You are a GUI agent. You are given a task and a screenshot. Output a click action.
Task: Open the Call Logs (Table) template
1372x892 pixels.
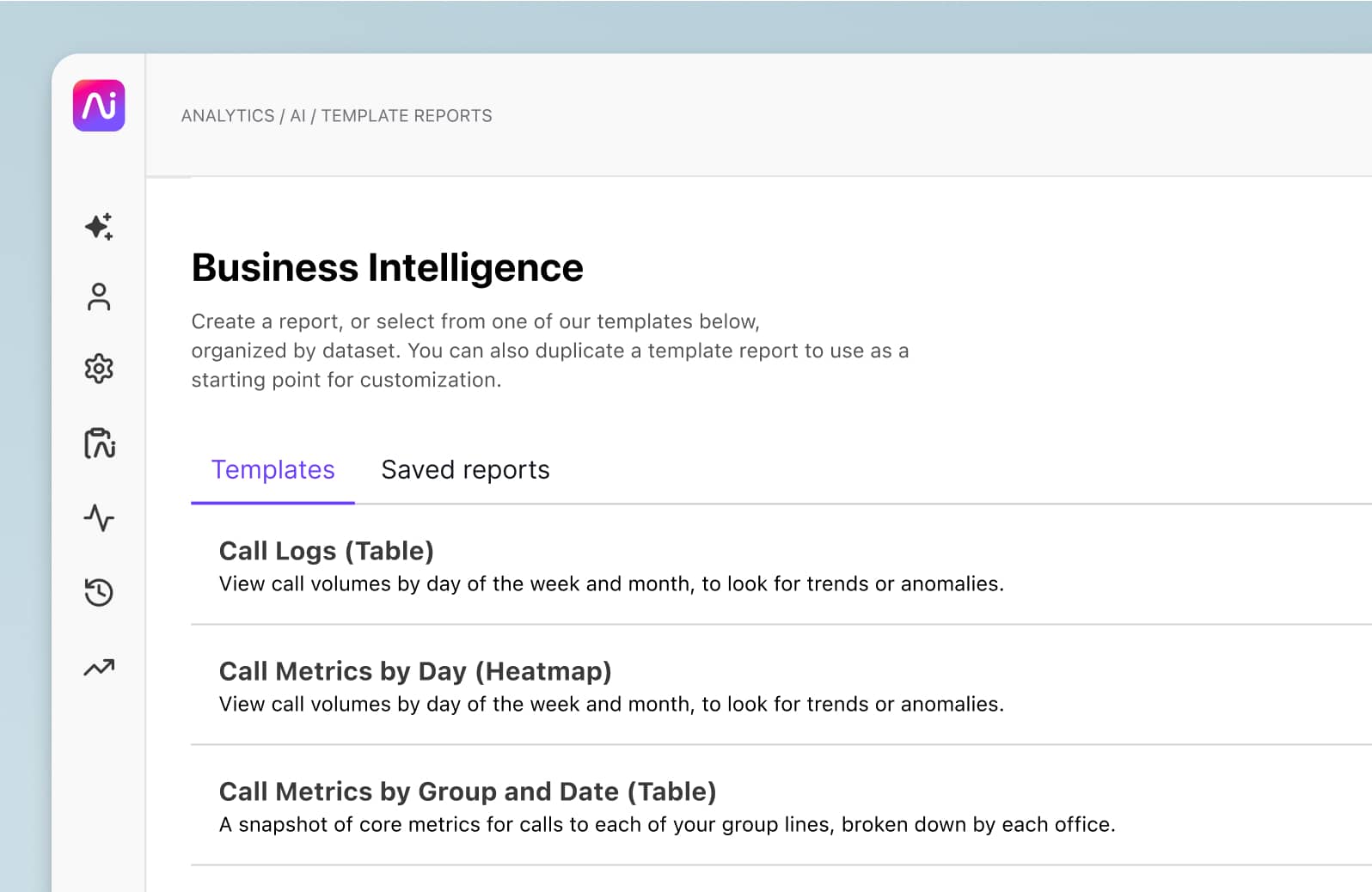click(327, 551)
